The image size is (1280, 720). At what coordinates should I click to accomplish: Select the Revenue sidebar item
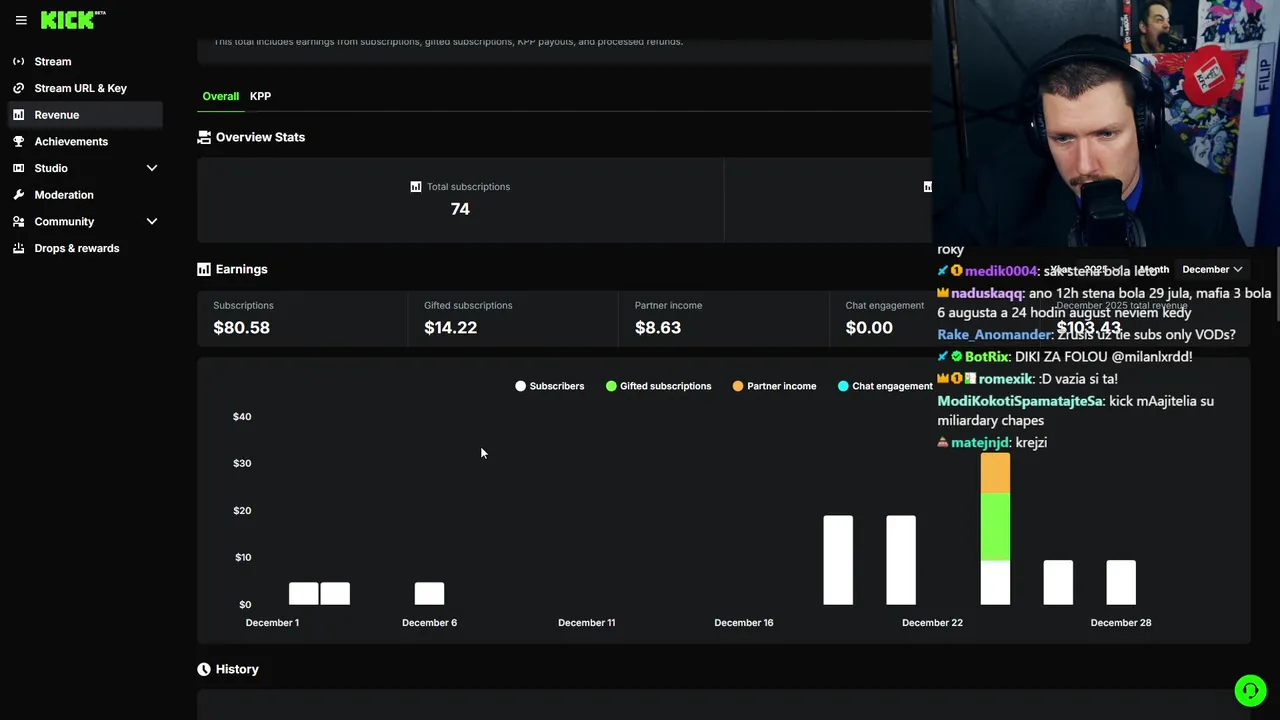[x=84, y=115]
